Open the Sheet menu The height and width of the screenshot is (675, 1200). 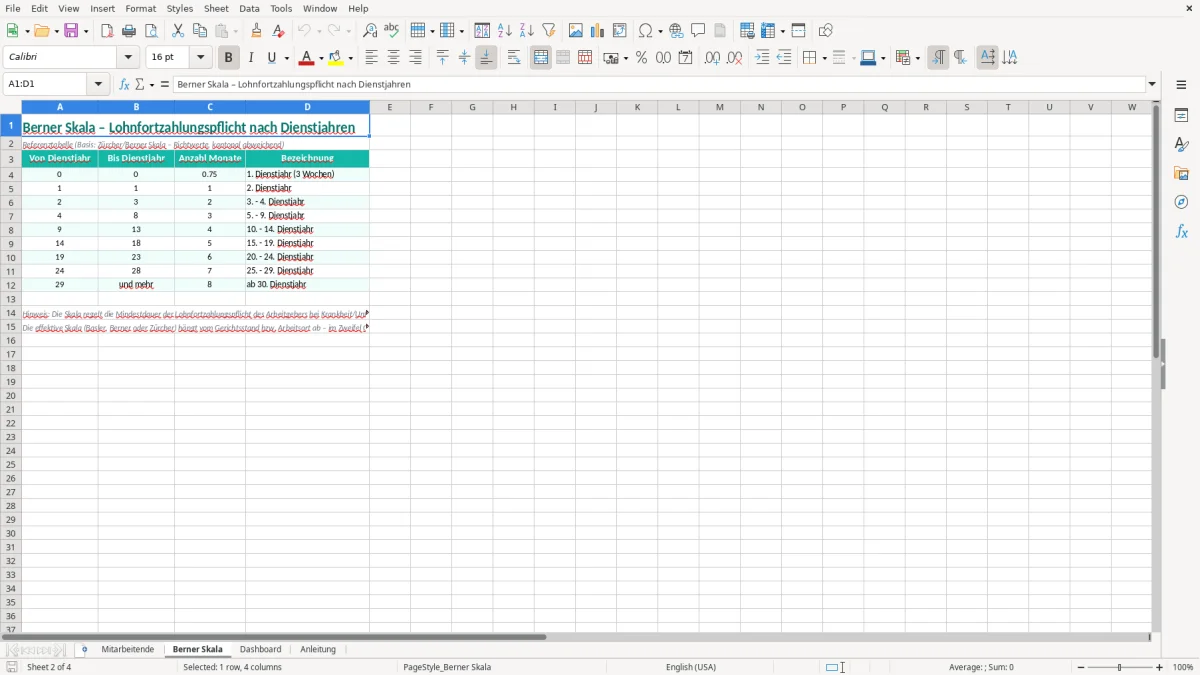216,8
